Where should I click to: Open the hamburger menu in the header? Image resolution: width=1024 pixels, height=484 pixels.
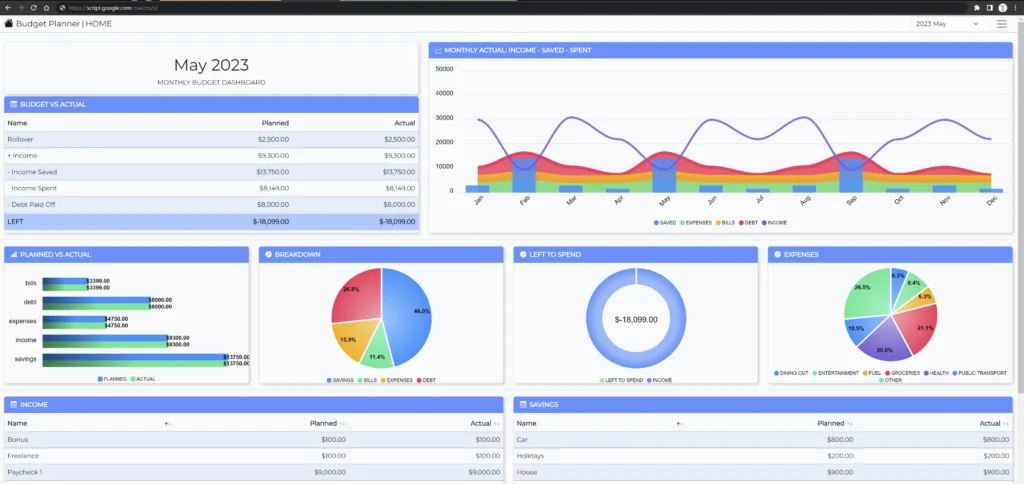pos(1001,24)
